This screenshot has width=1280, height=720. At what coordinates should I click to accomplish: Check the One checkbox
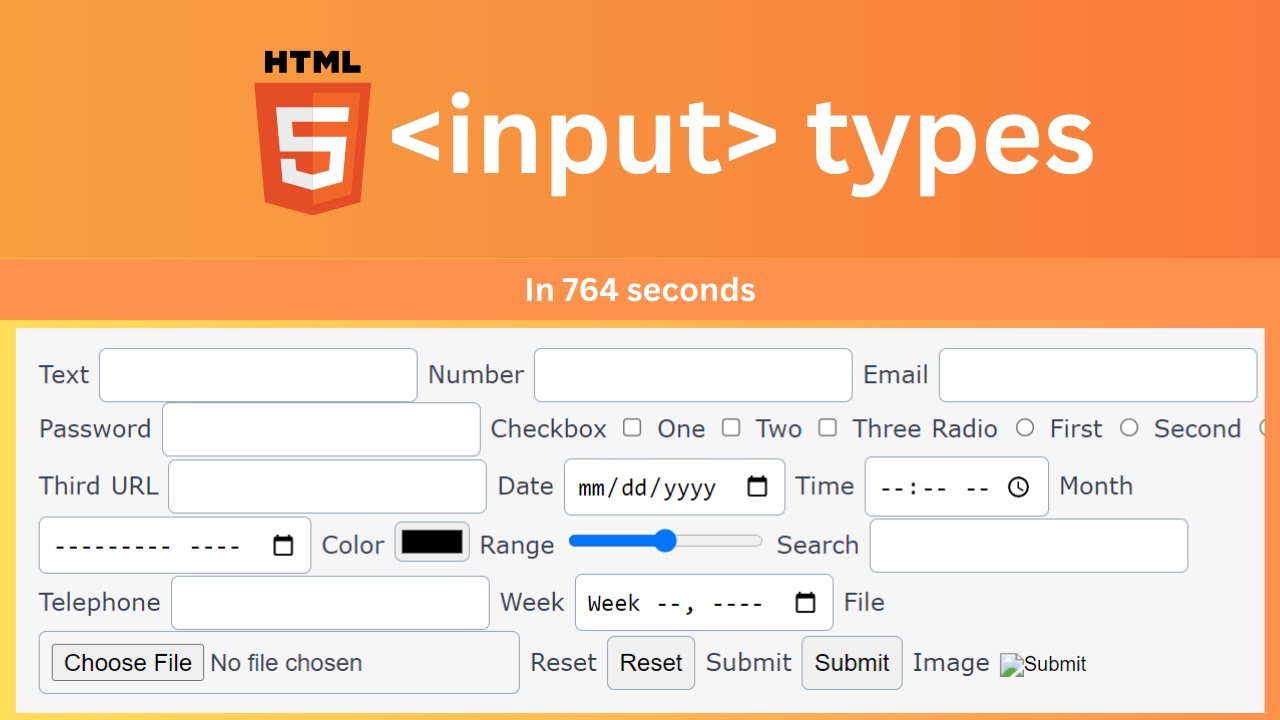point(632,428)
